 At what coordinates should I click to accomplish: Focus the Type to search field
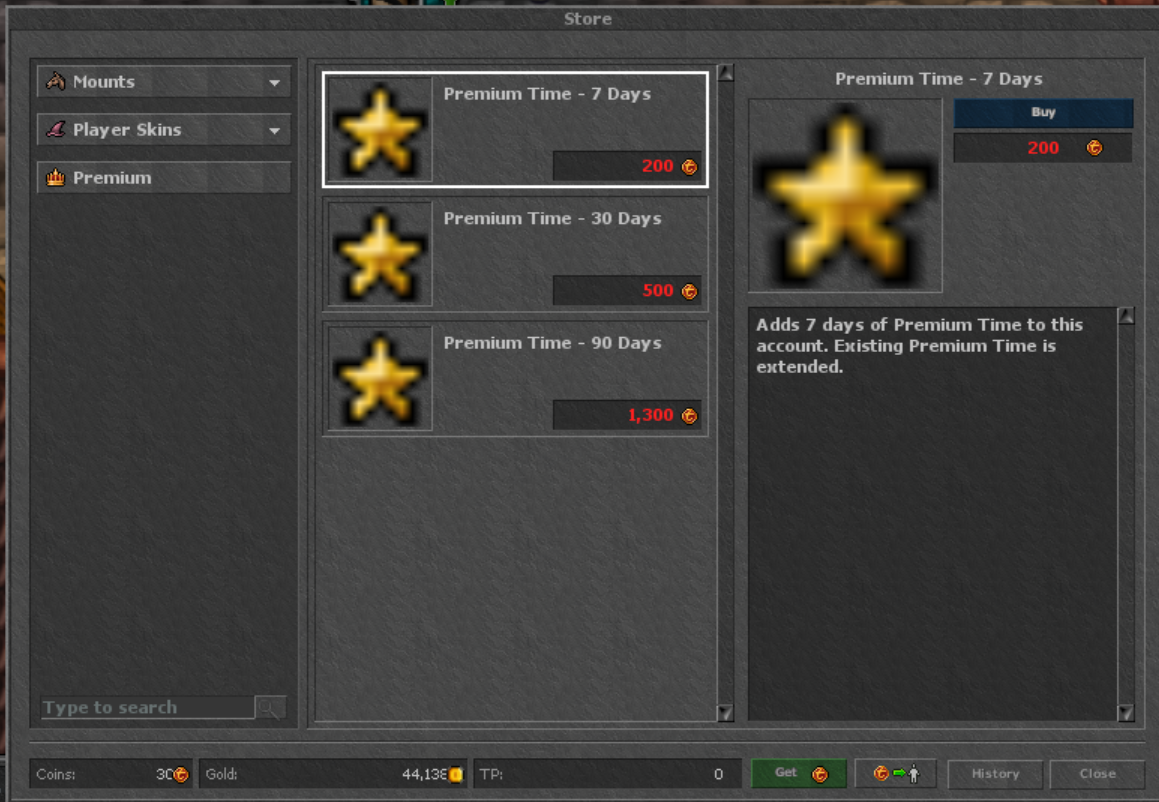coord(147,707)
